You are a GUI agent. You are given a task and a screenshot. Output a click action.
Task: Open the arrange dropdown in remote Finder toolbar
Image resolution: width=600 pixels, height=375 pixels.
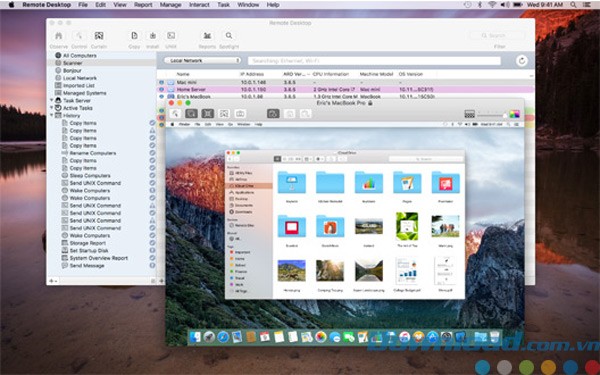(308, 159)
